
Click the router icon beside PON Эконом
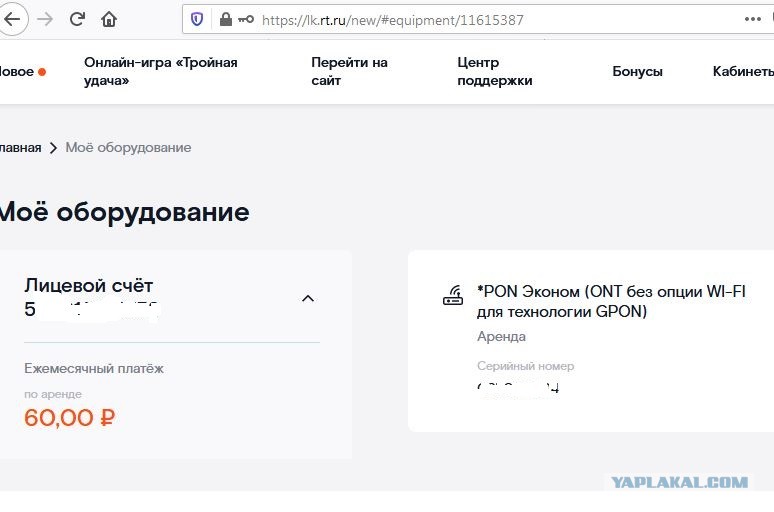click(453, 295)
